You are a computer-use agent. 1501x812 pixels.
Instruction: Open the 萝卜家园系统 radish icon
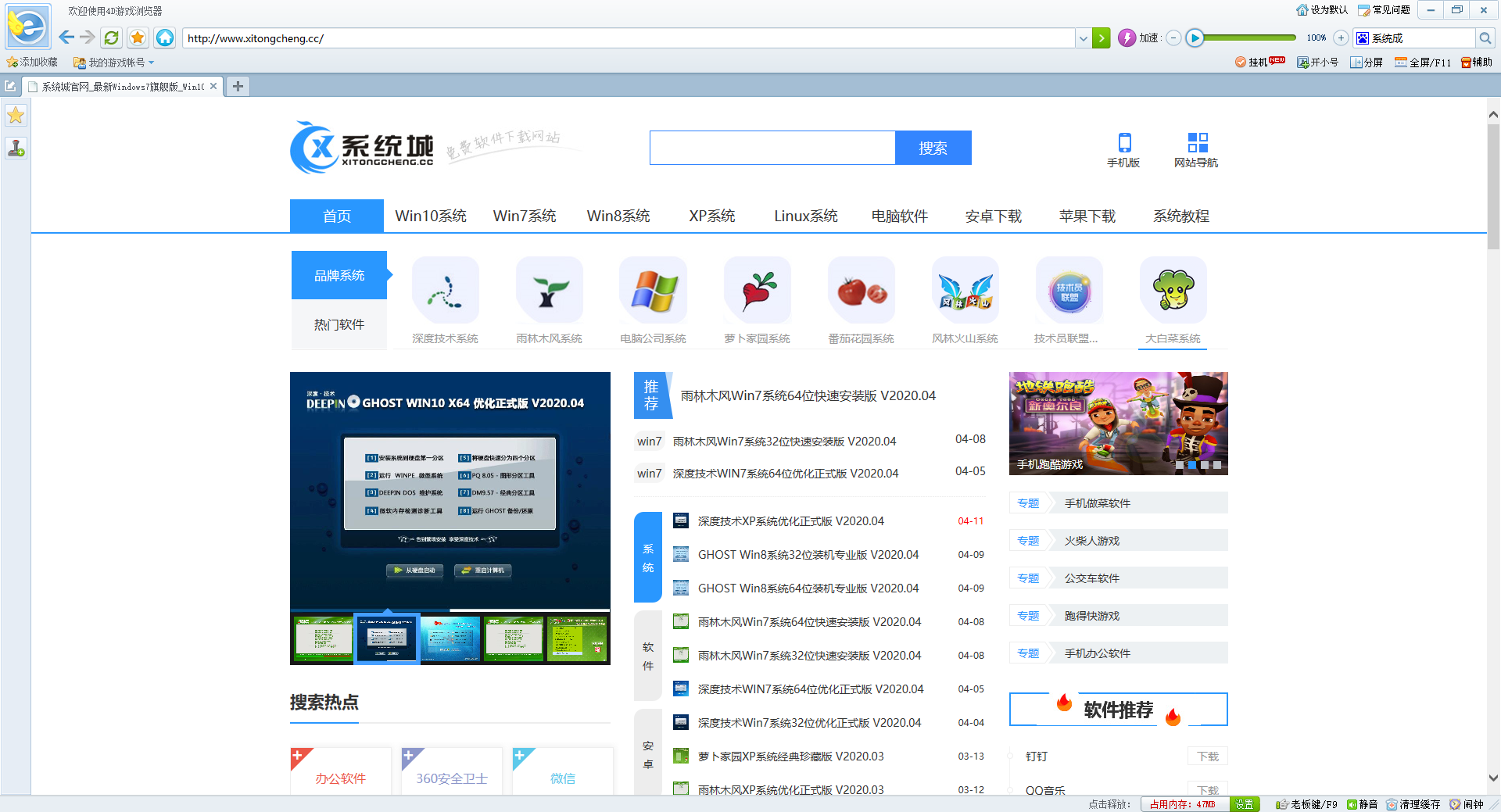pyautogui.click(x=757, y=290)
